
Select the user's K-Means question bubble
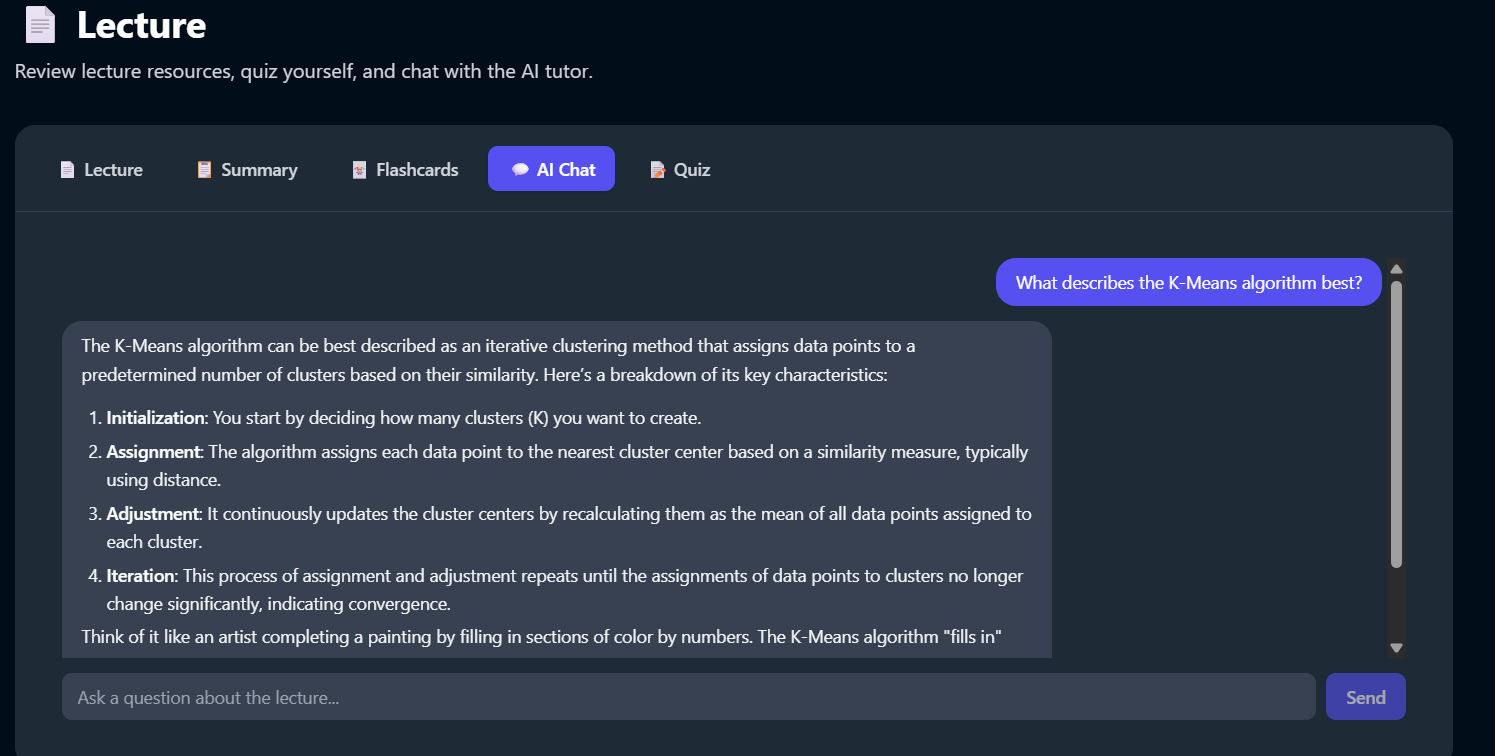point(1188,282)
